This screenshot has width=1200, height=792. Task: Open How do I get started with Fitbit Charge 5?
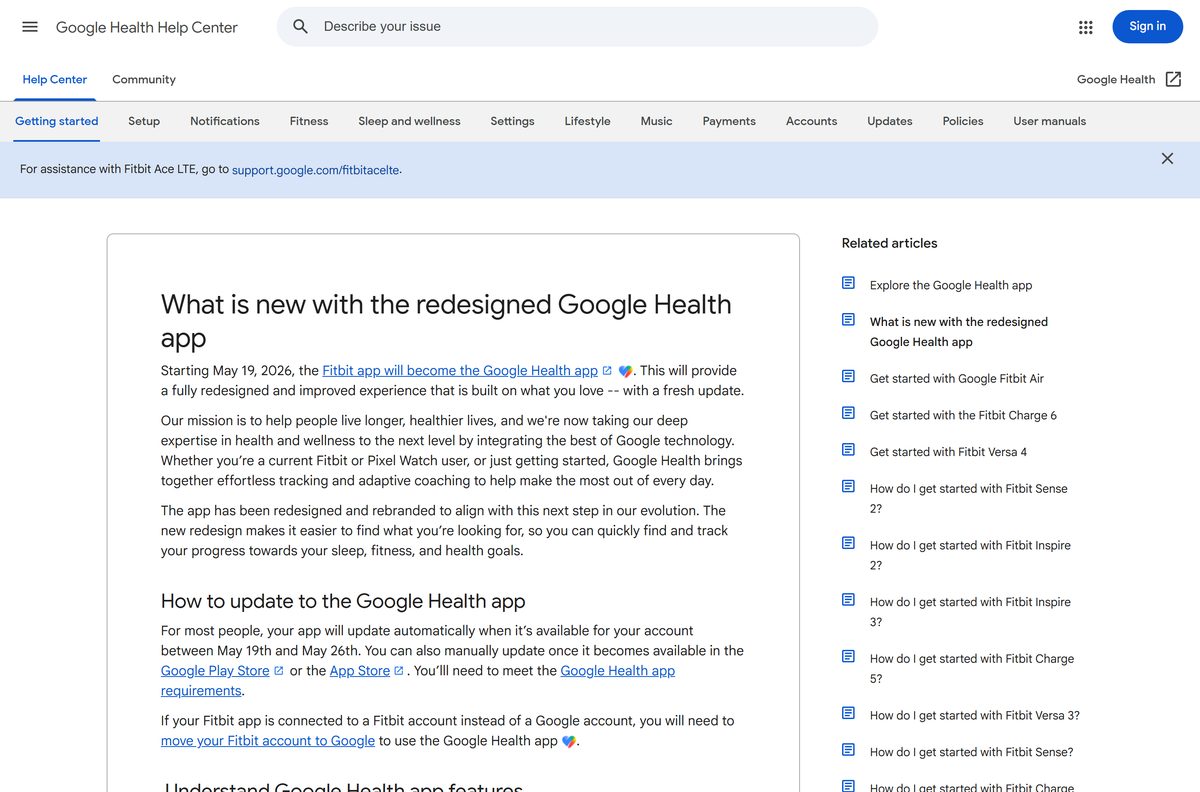(x=972, y=668)
